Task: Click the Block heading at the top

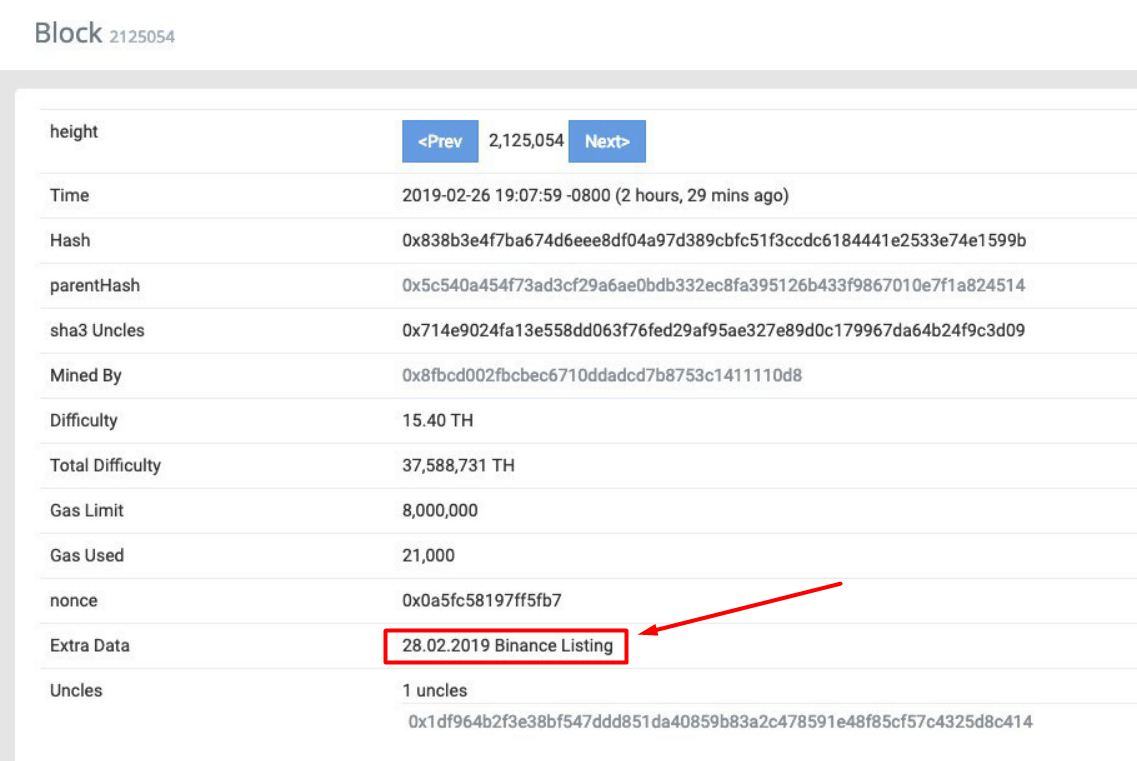Action: tap(68, 33)
